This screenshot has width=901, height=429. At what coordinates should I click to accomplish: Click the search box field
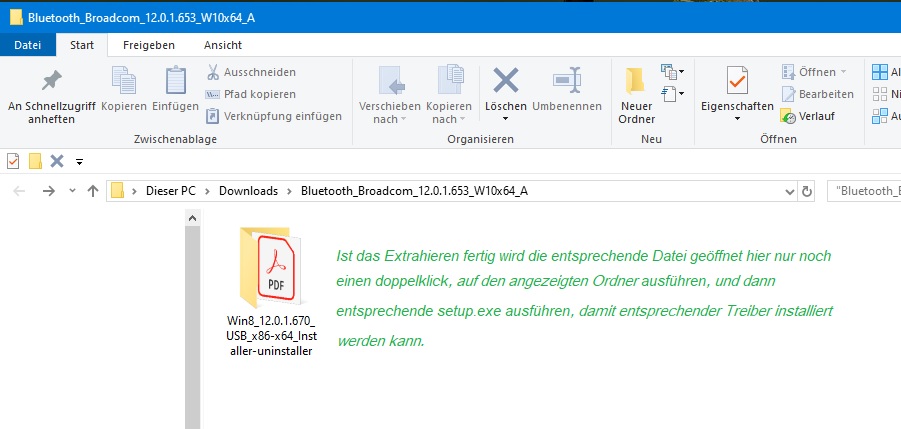point(864,191)
